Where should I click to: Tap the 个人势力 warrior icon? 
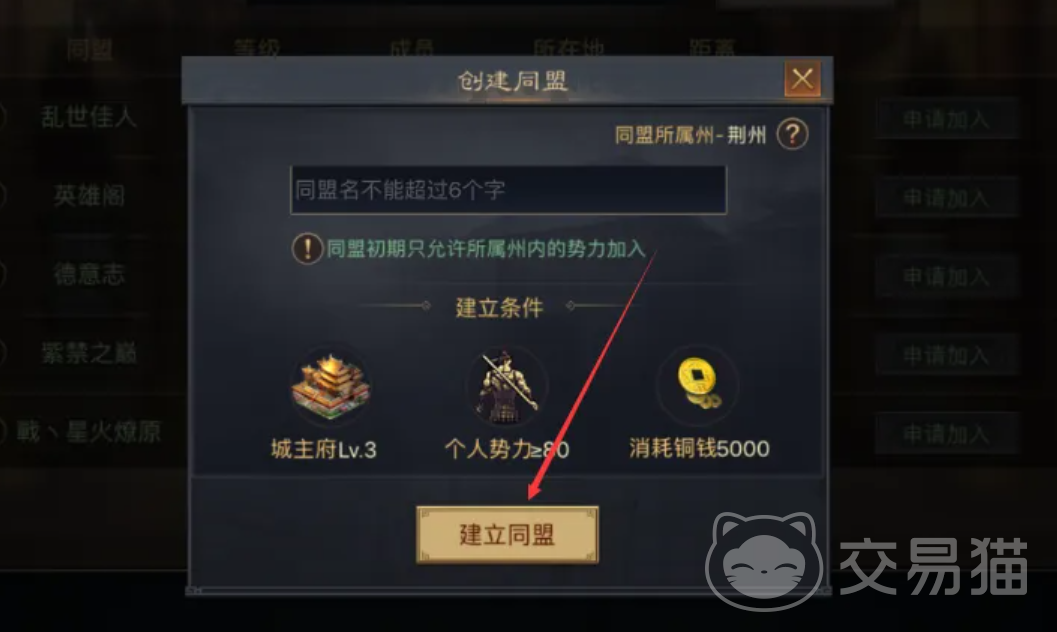(x=506, y=386)
